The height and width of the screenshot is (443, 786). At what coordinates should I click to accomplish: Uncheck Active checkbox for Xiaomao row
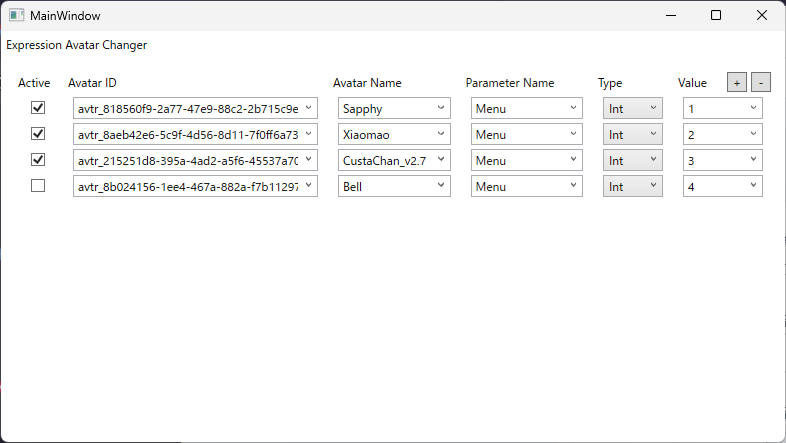[38, 134]
